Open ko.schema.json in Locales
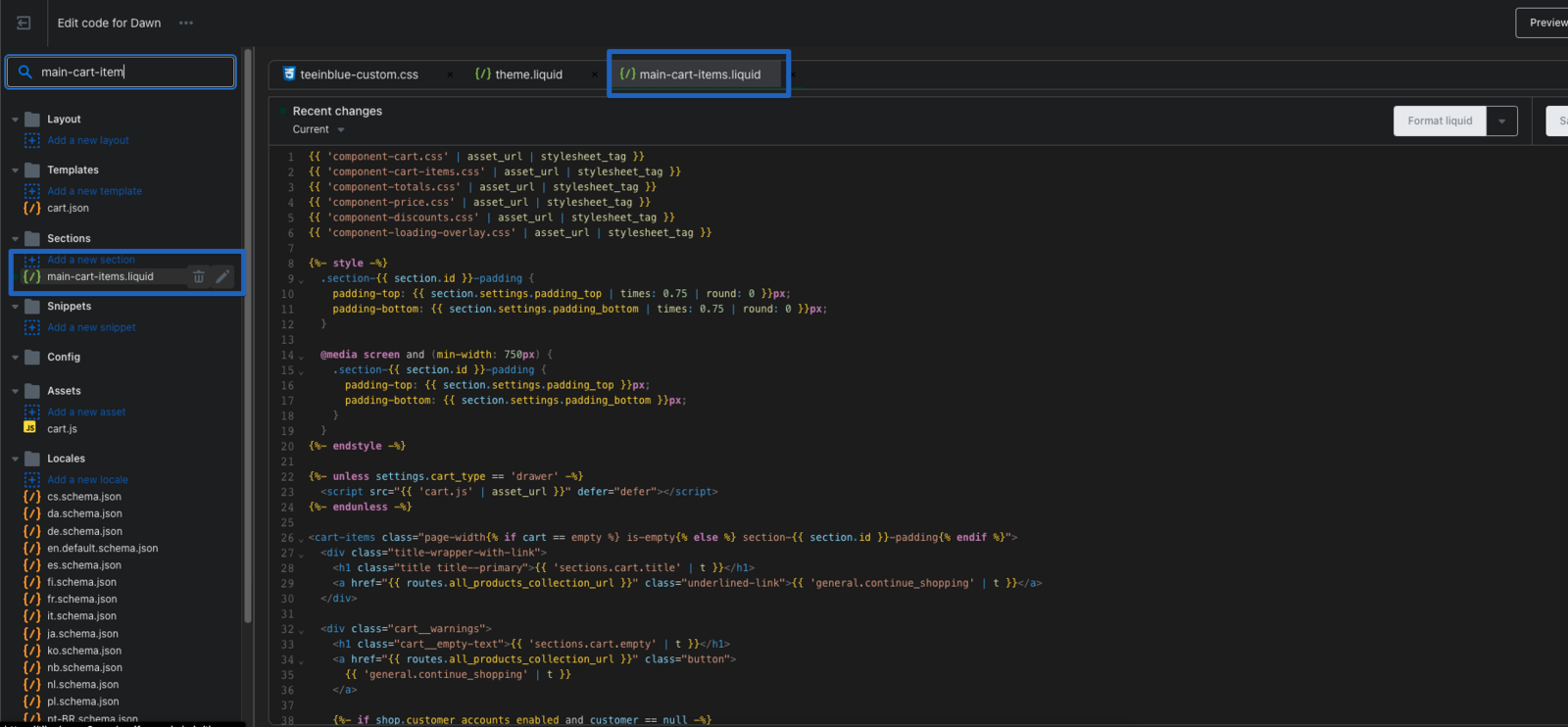This screenshot has width=1568, height=727. click(x=84, y=651)
